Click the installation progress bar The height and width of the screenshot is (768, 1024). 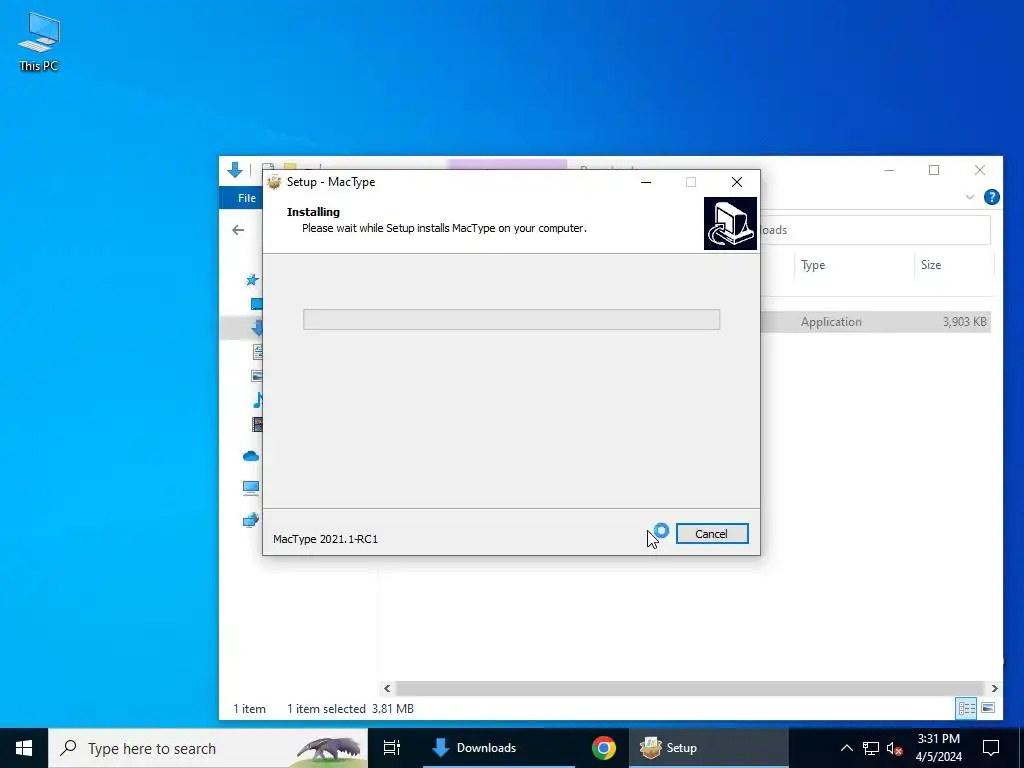511,319
